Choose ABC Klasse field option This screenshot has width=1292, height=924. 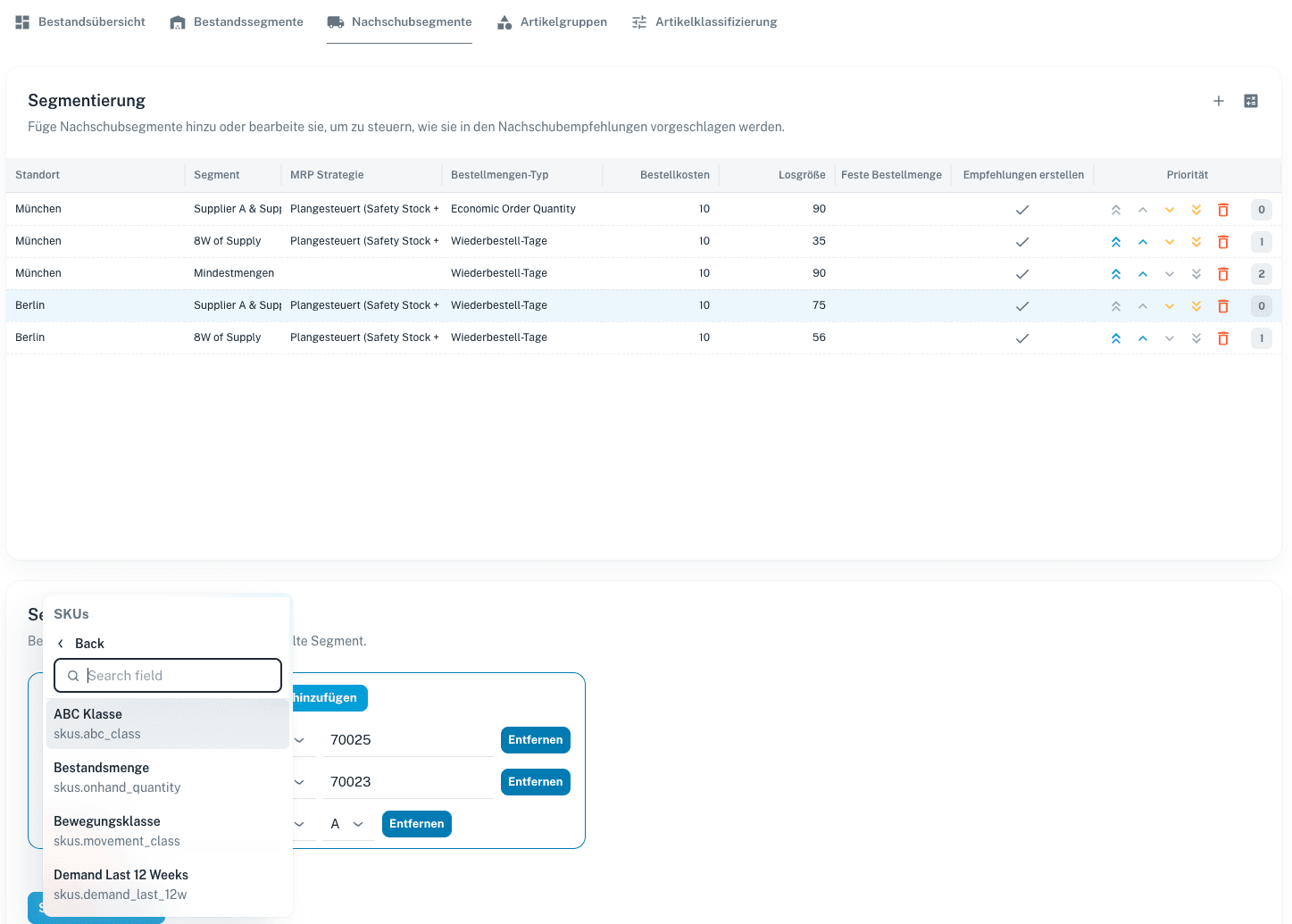tap(168, 724)
